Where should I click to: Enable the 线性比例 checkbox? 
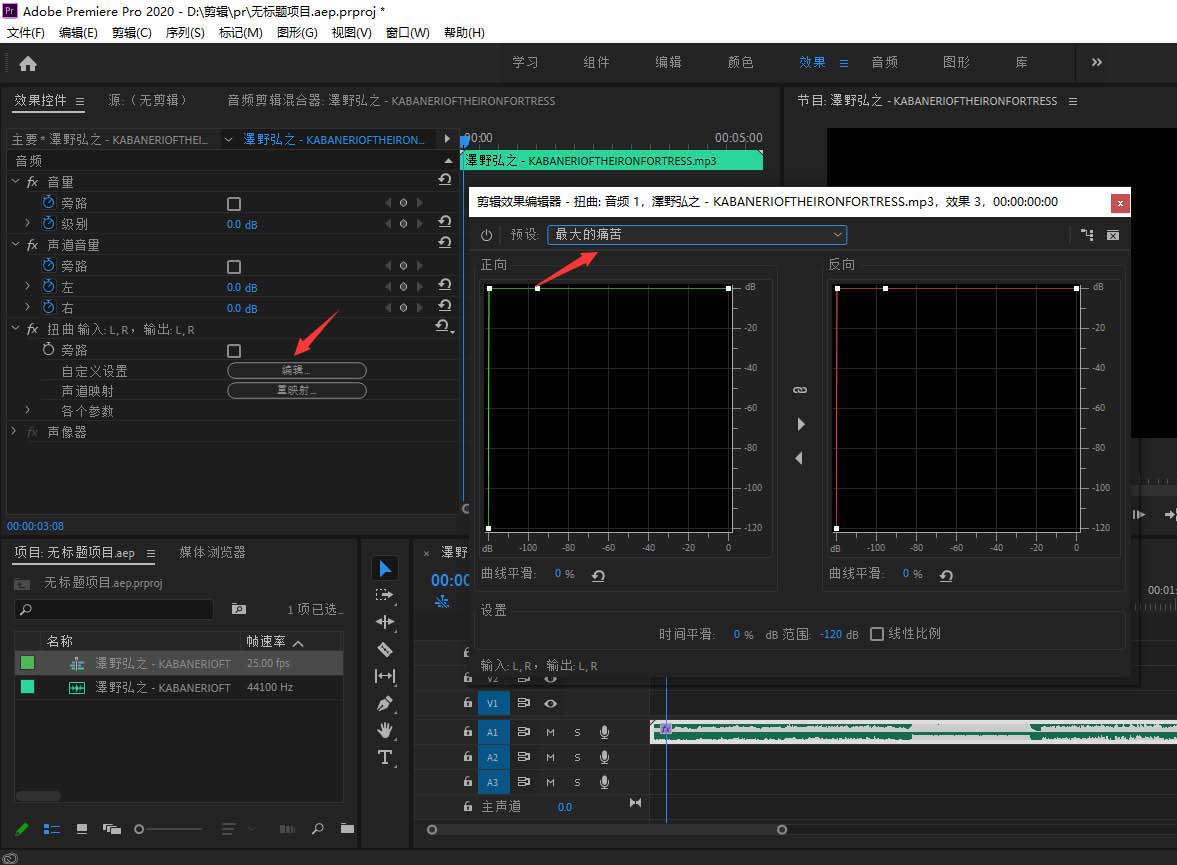pos(877,634)
